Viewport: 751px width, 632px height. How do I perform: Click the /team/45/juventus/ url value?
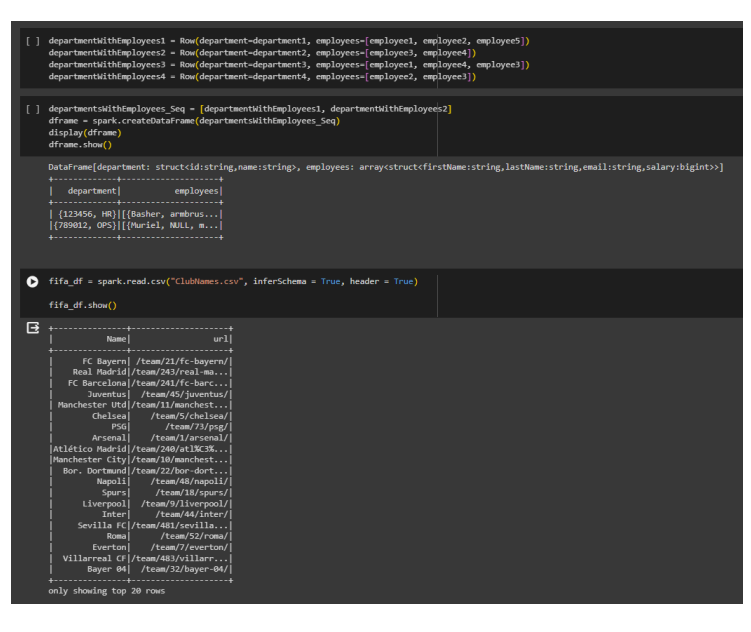[x=184, y=394]
